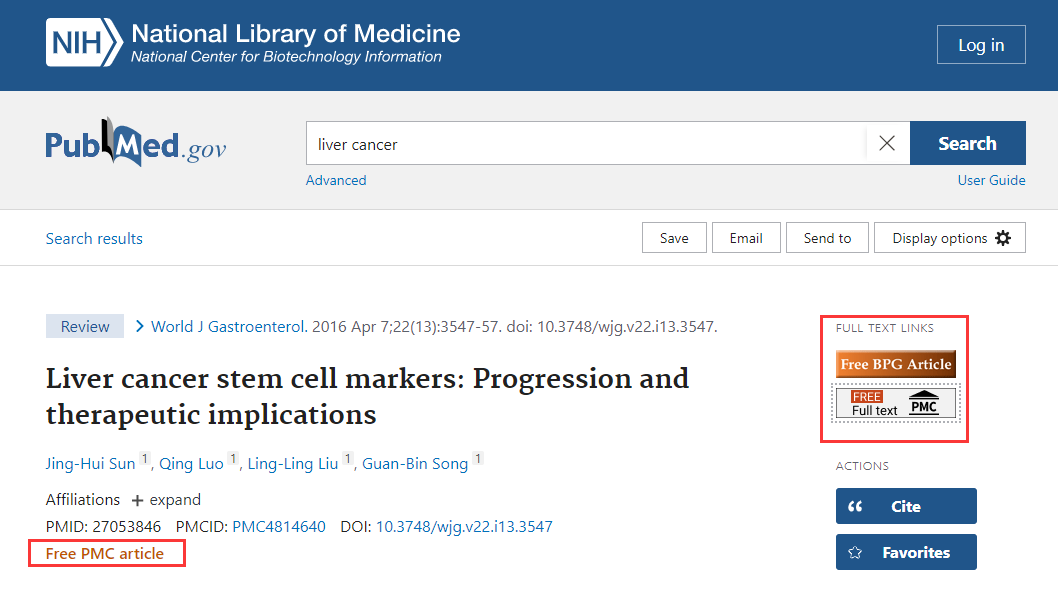This screenshot has width=1058, height=595.
Task: Expand the author Affiliations
Action: [x=166, y=500]
